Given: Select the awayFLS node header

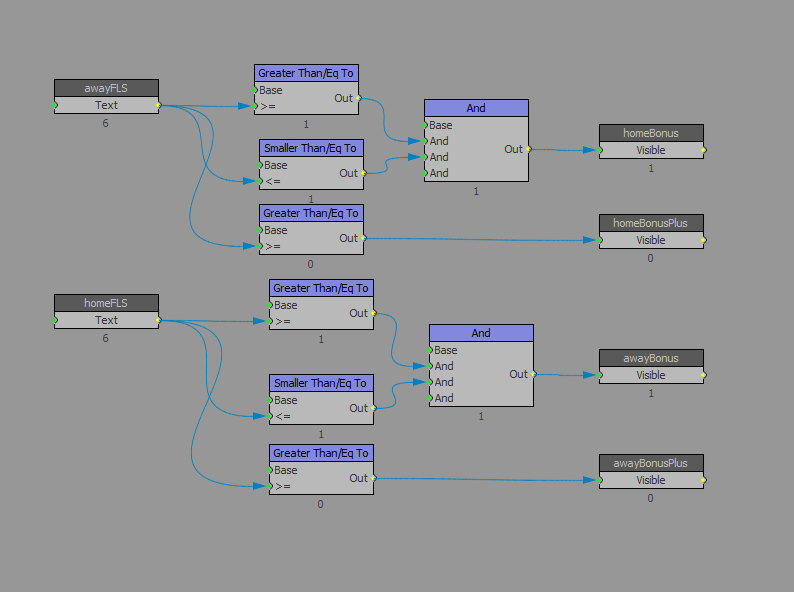Looking at the screenshot, I should coord(106,88).
